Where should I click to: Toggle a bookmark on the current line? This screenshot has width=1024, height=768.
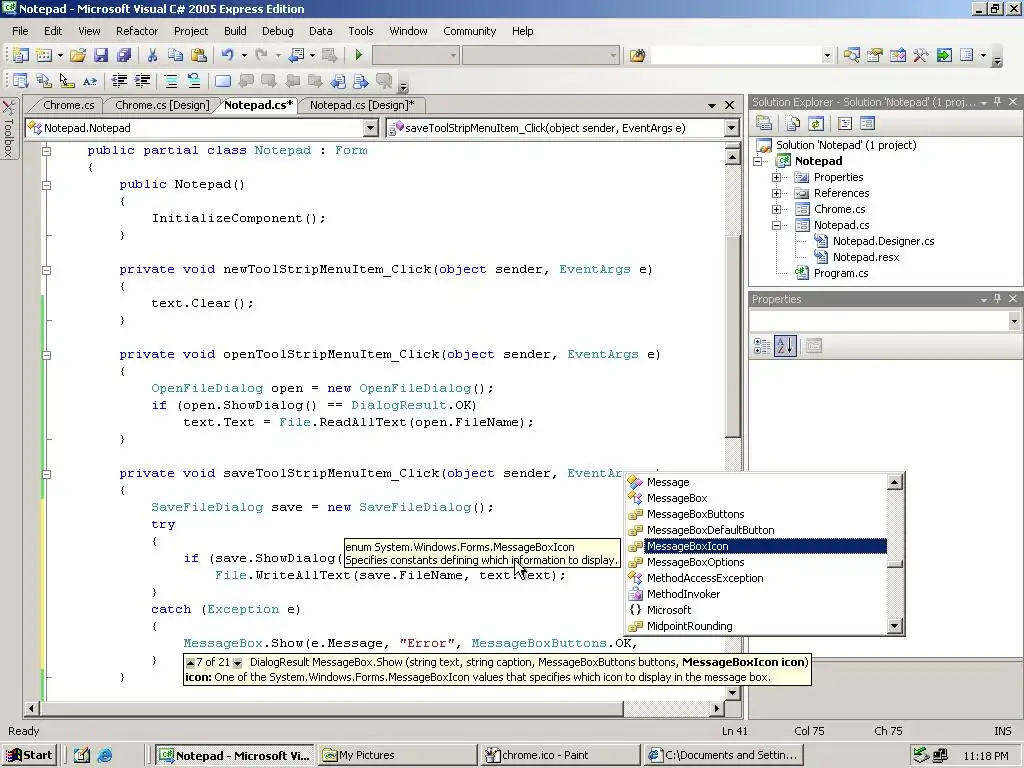pyautogui.click(x=223, y=81)
